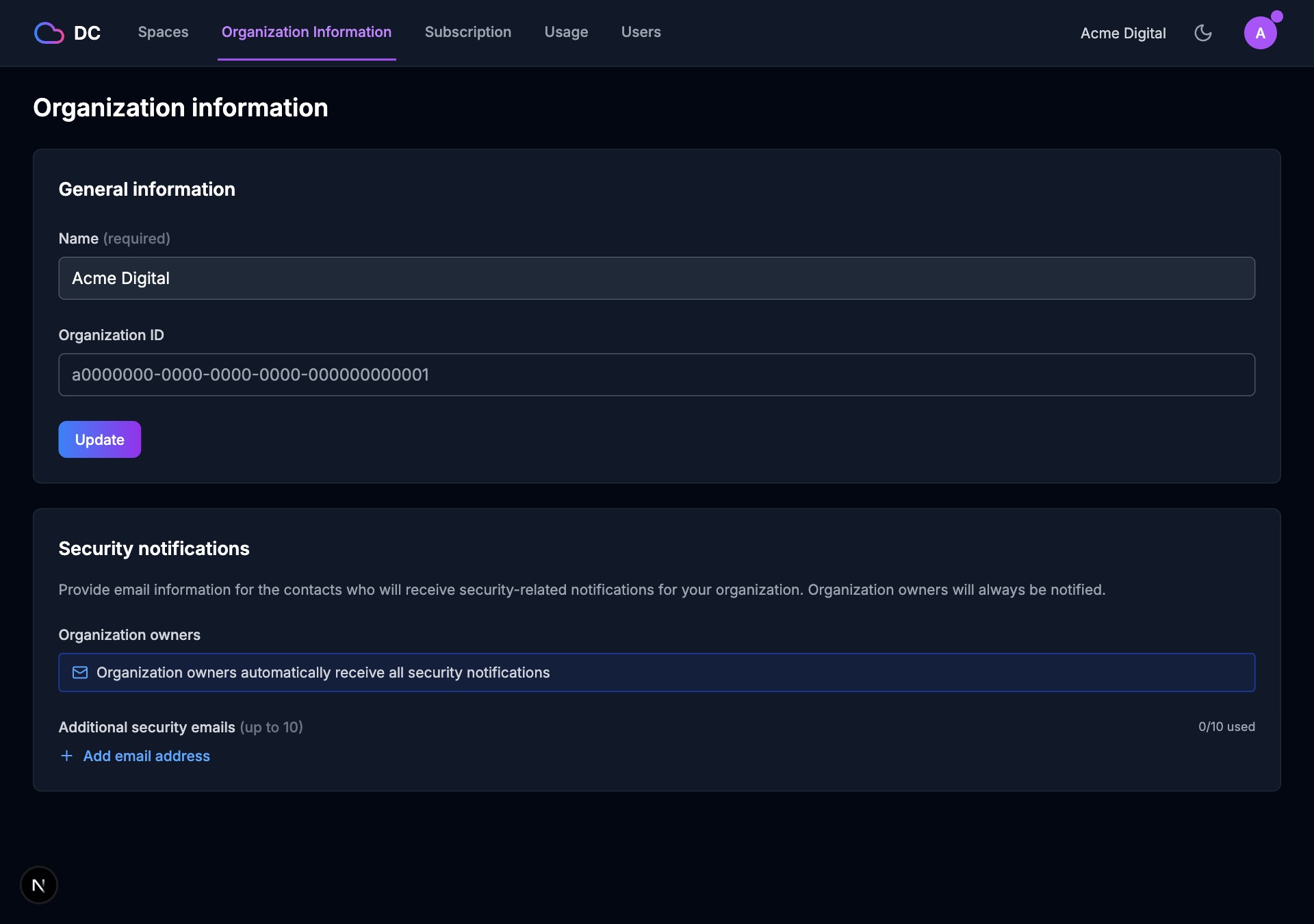Click the 0/10 used counter

click(x=1226, y=727)
